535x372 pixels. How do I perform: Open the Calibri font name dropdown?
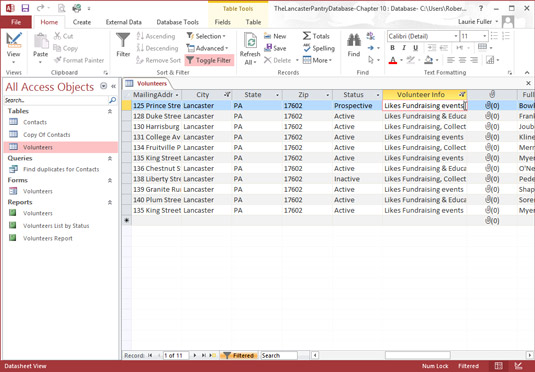[x=456, y=36]
